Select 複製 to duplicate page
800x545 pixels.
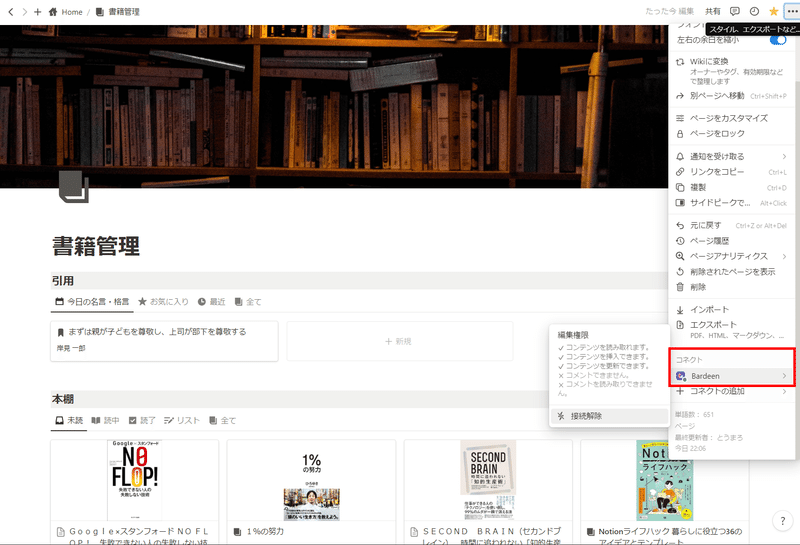[x=732, y=187]
